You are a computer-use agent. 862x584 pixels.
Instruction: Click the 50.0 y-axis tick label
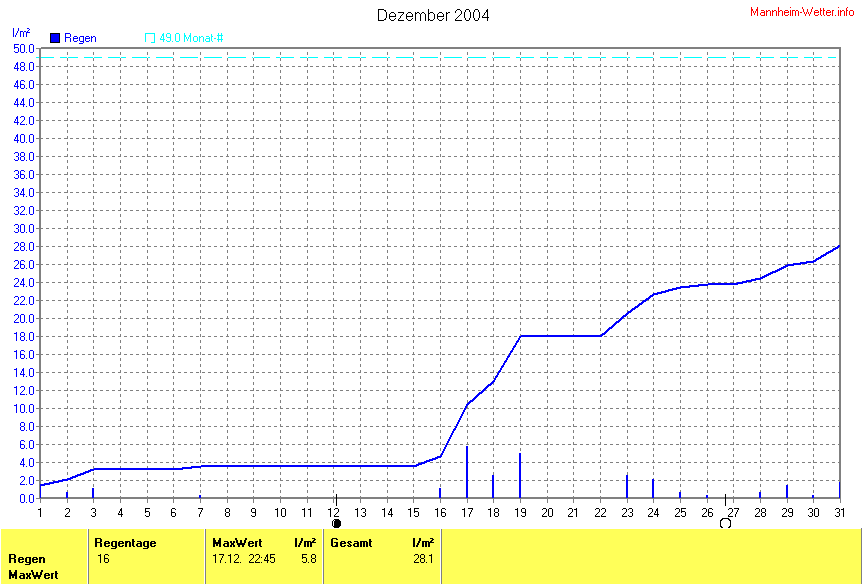coord(23,48)
